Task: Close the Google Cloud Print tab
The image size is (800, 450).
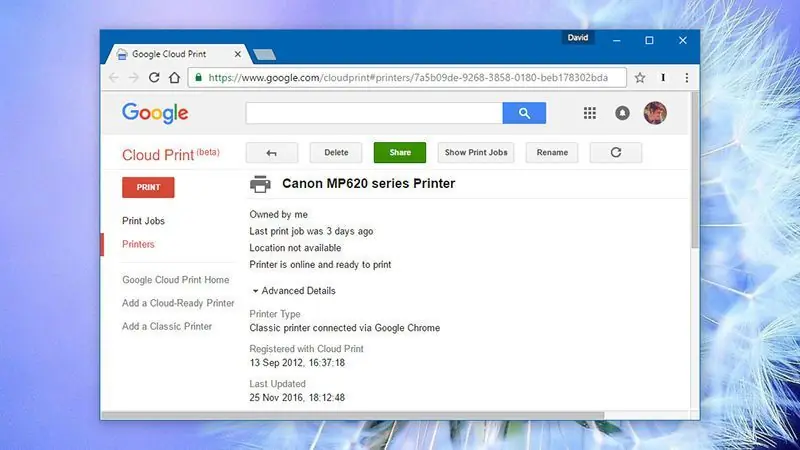Action: pyautogui.click(x=238, y=54)
